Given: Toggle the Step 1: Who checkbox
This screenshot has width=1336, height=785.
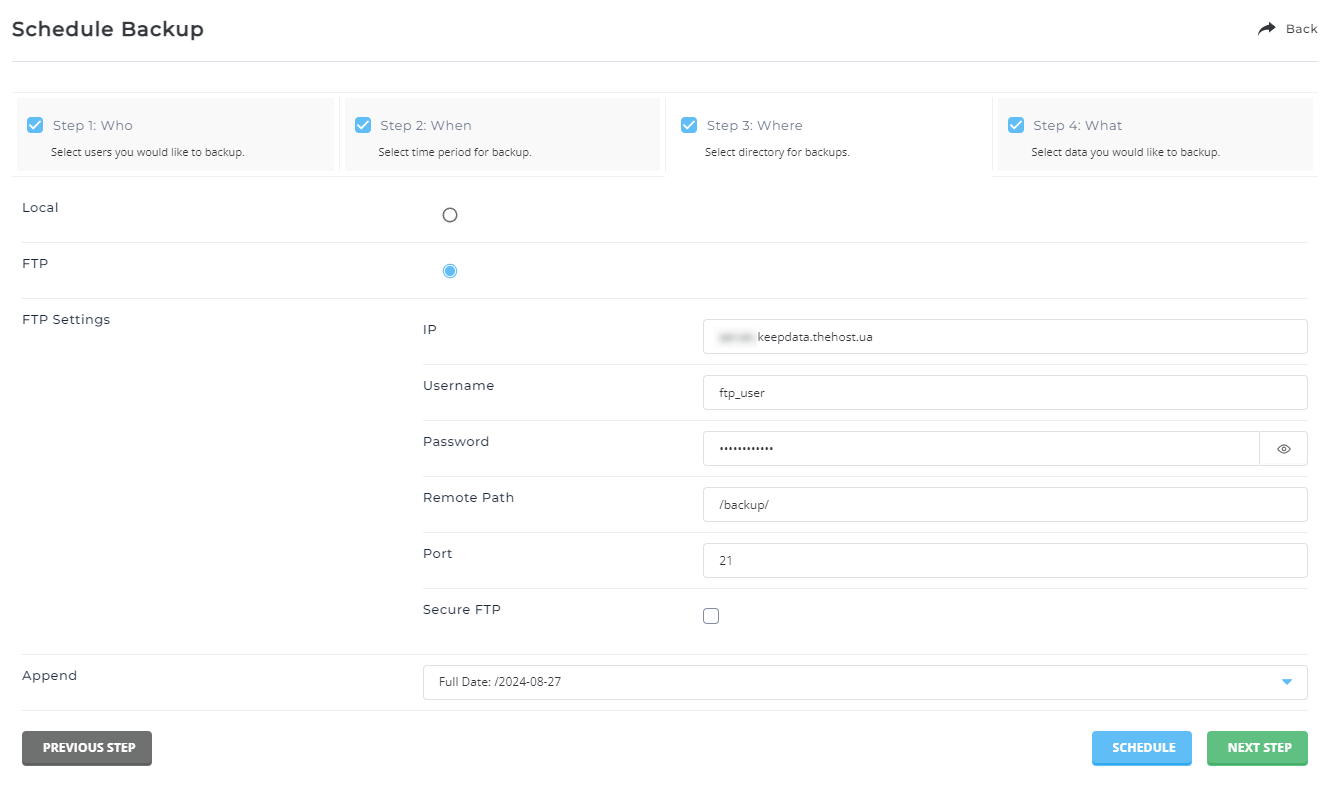Looking at the screenshot, I should pos(35,125).
